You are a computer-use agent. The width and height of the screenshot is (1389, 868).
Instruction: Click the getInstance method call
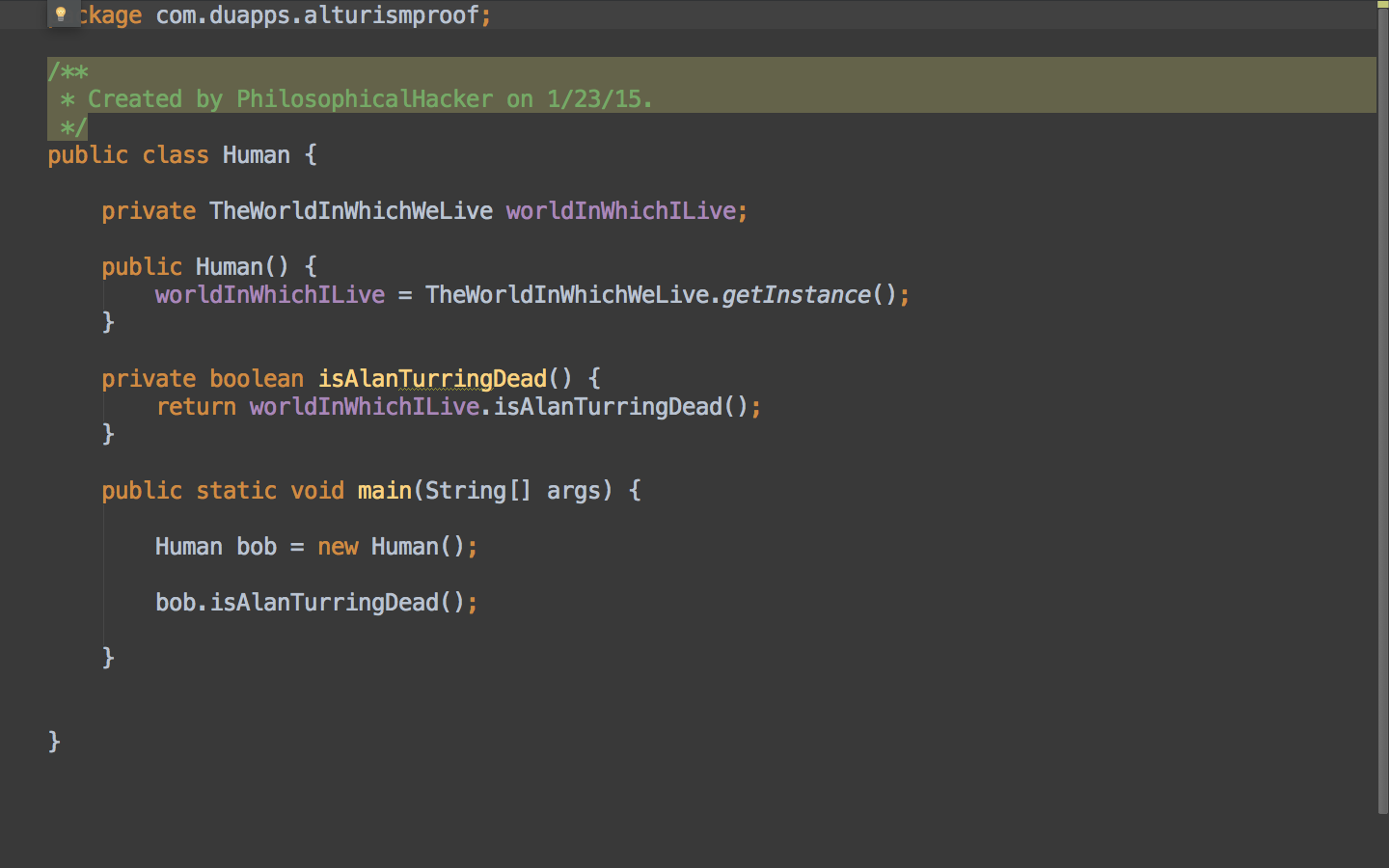tap(796, 295)
